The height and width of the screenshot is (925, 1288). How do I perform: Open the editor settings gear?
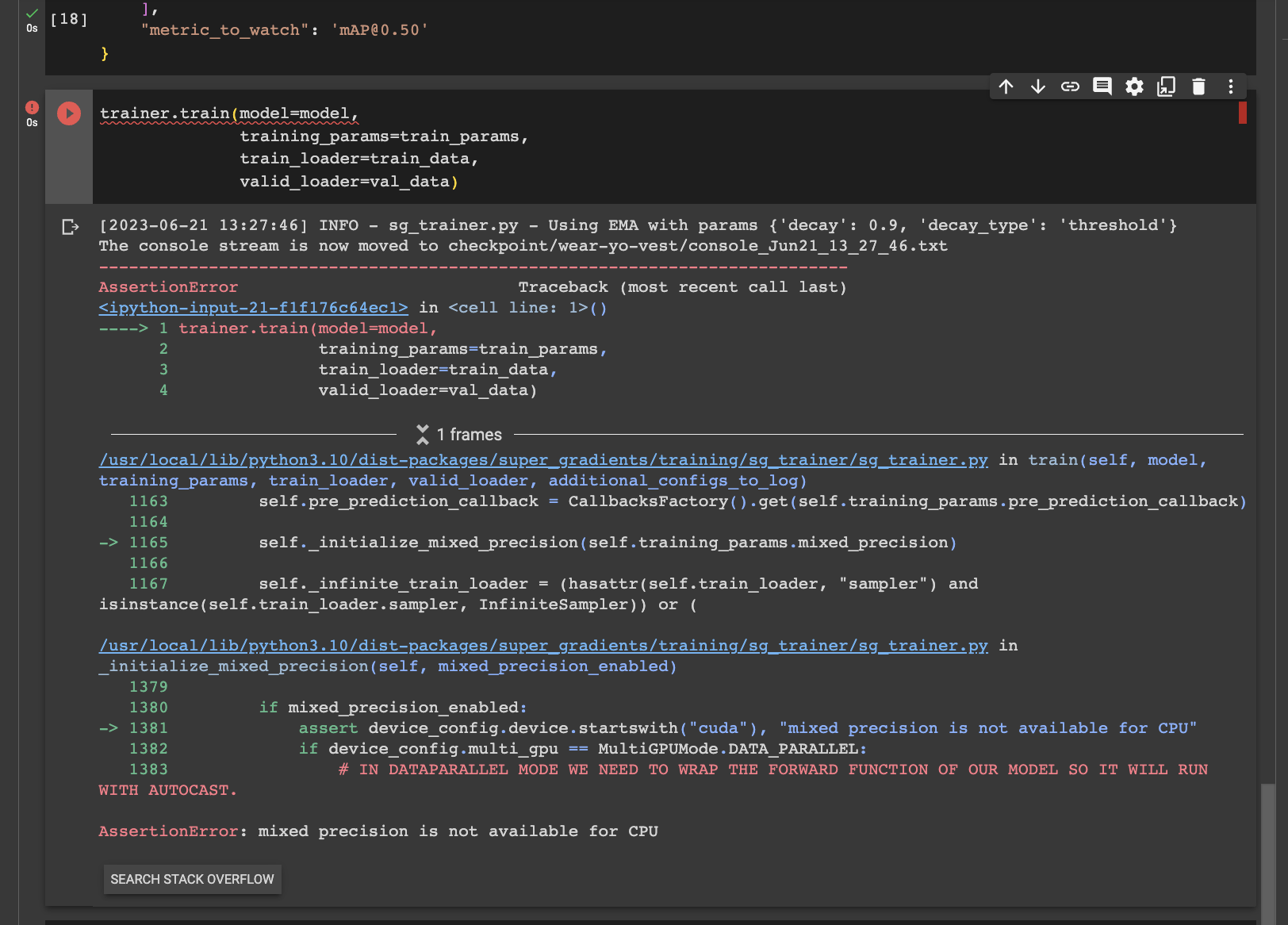[x=1134, y=86]
